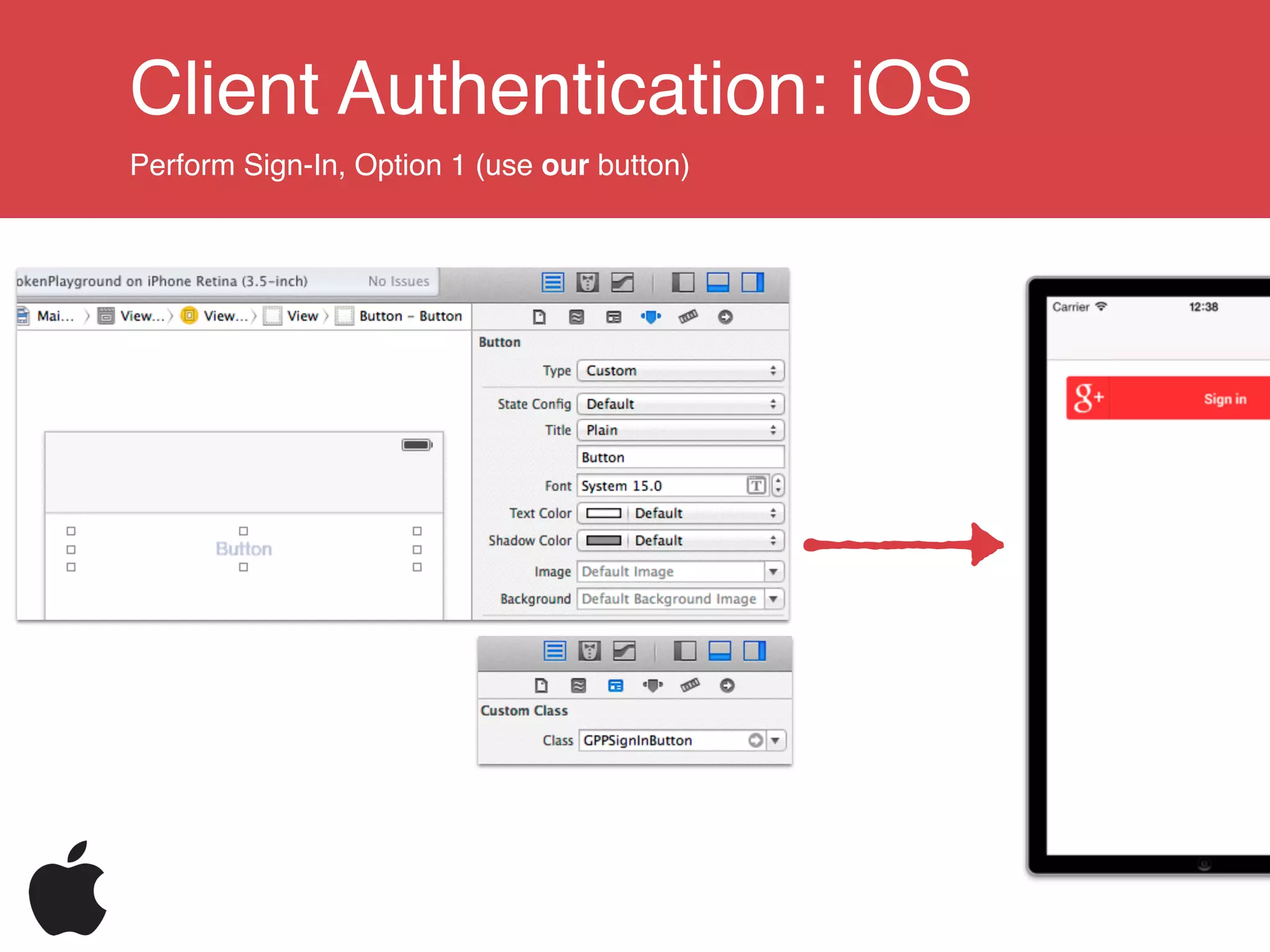This screenshot has height=952, width=1270.
Task: Select the Standard editor icon in upper toolbar
Action: point(553,283)
